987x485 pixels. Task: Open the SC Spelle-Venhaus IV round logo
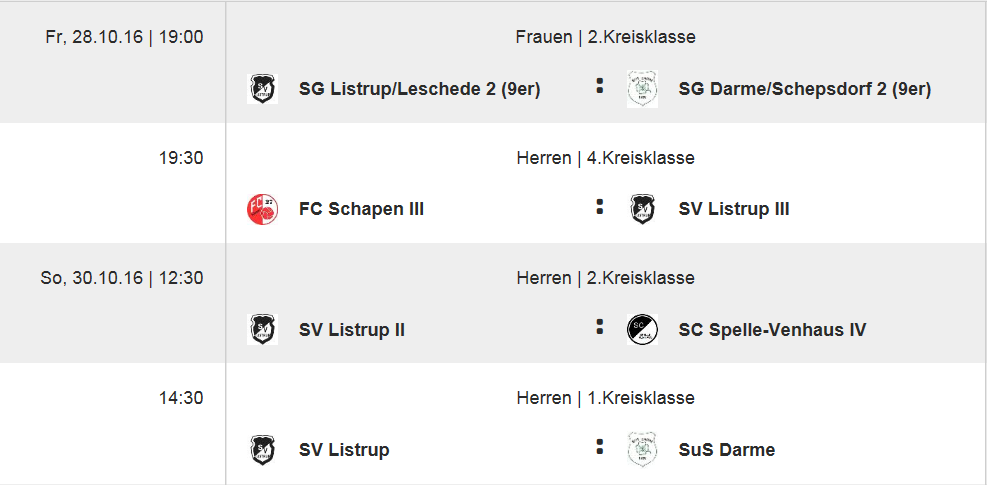point(642,329)
